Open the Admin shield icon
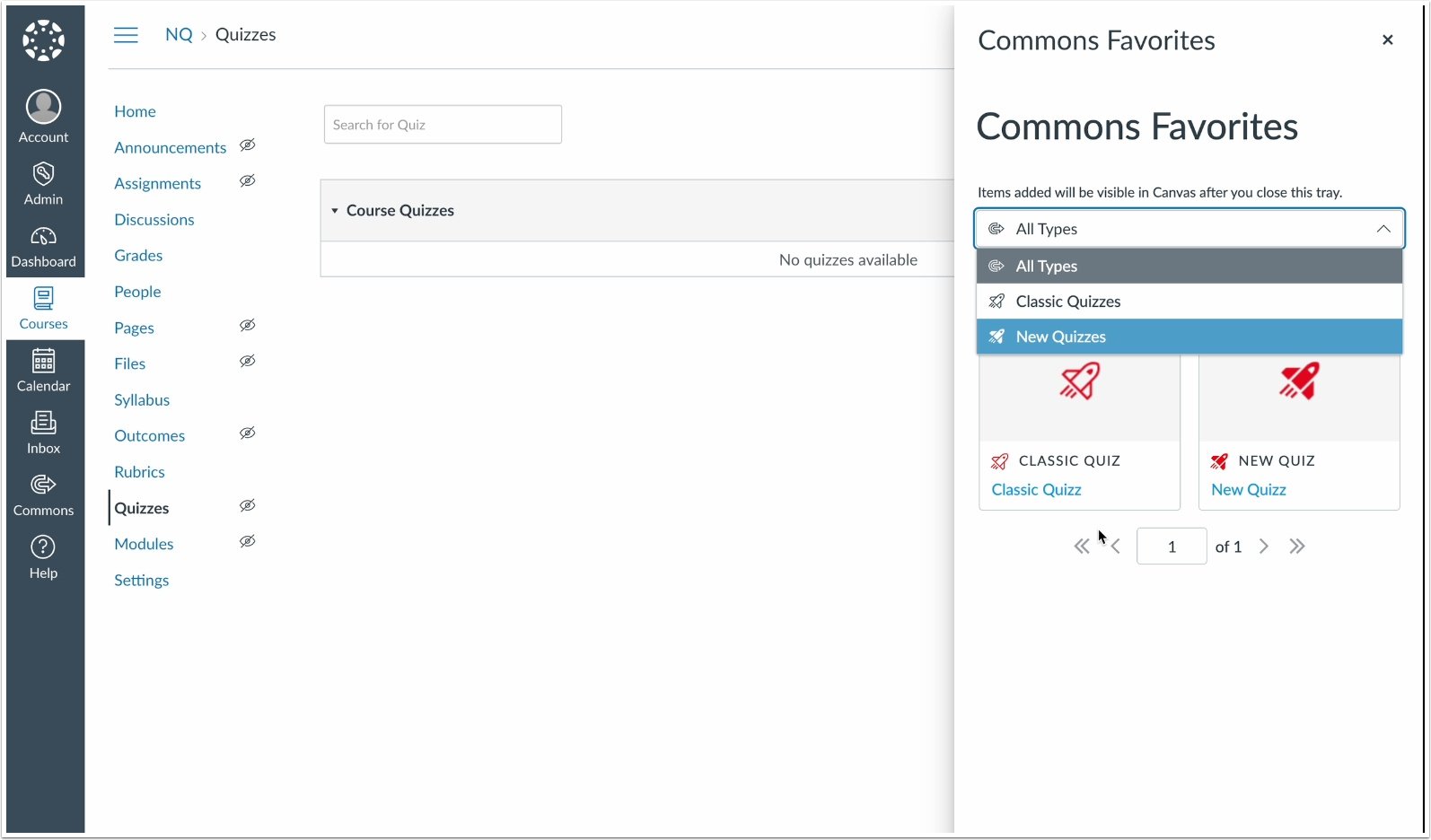 (43, 173)
